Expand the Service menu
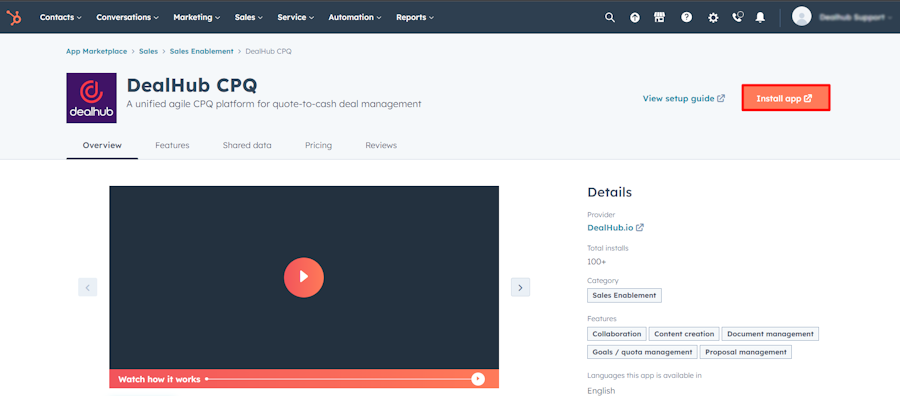 296,17
